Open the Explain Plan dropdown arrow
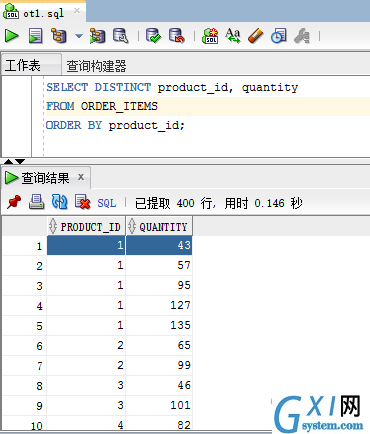 click(79, 36)
